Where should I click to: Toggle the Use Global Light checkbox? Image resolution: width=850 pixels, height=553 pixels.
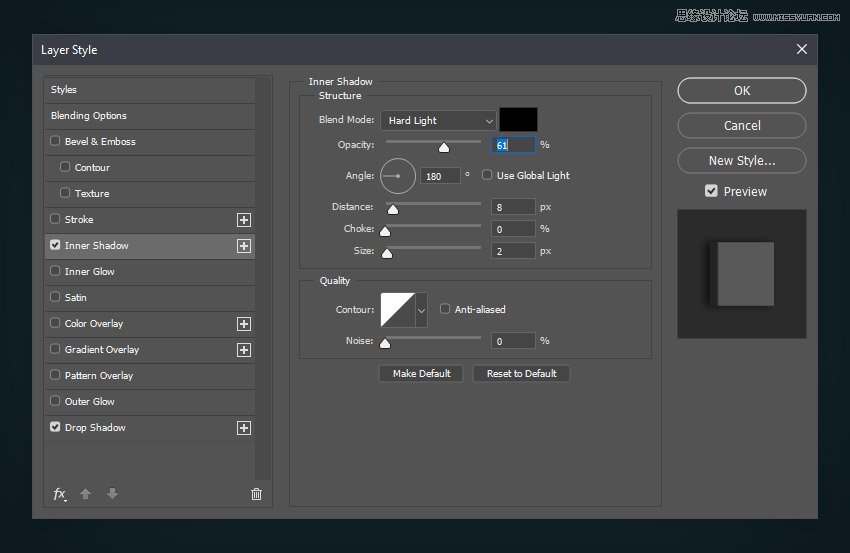pyautogui.click(x=487, y=175)
